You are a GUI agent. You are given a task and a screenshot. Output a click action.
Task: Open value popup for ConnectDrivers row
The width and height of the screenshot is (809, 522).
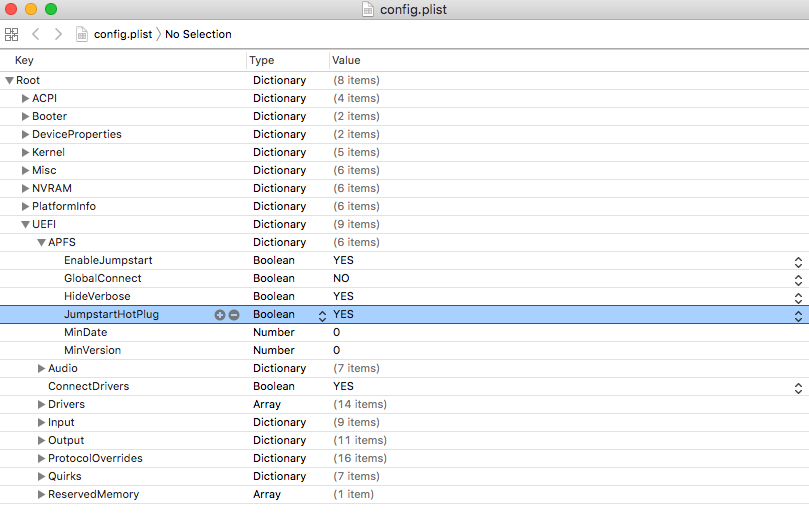coord(798,388)
